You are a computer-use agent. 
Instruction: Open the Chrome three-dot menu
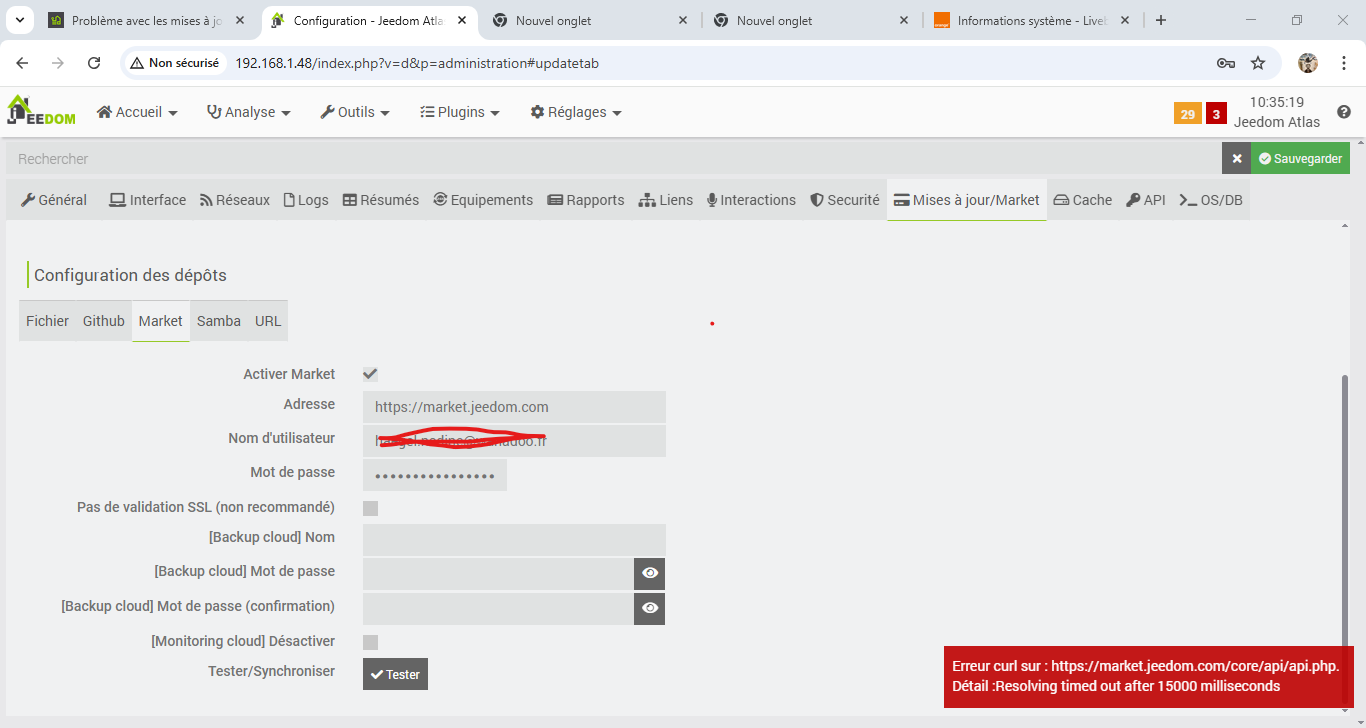tap(1343, 63)
